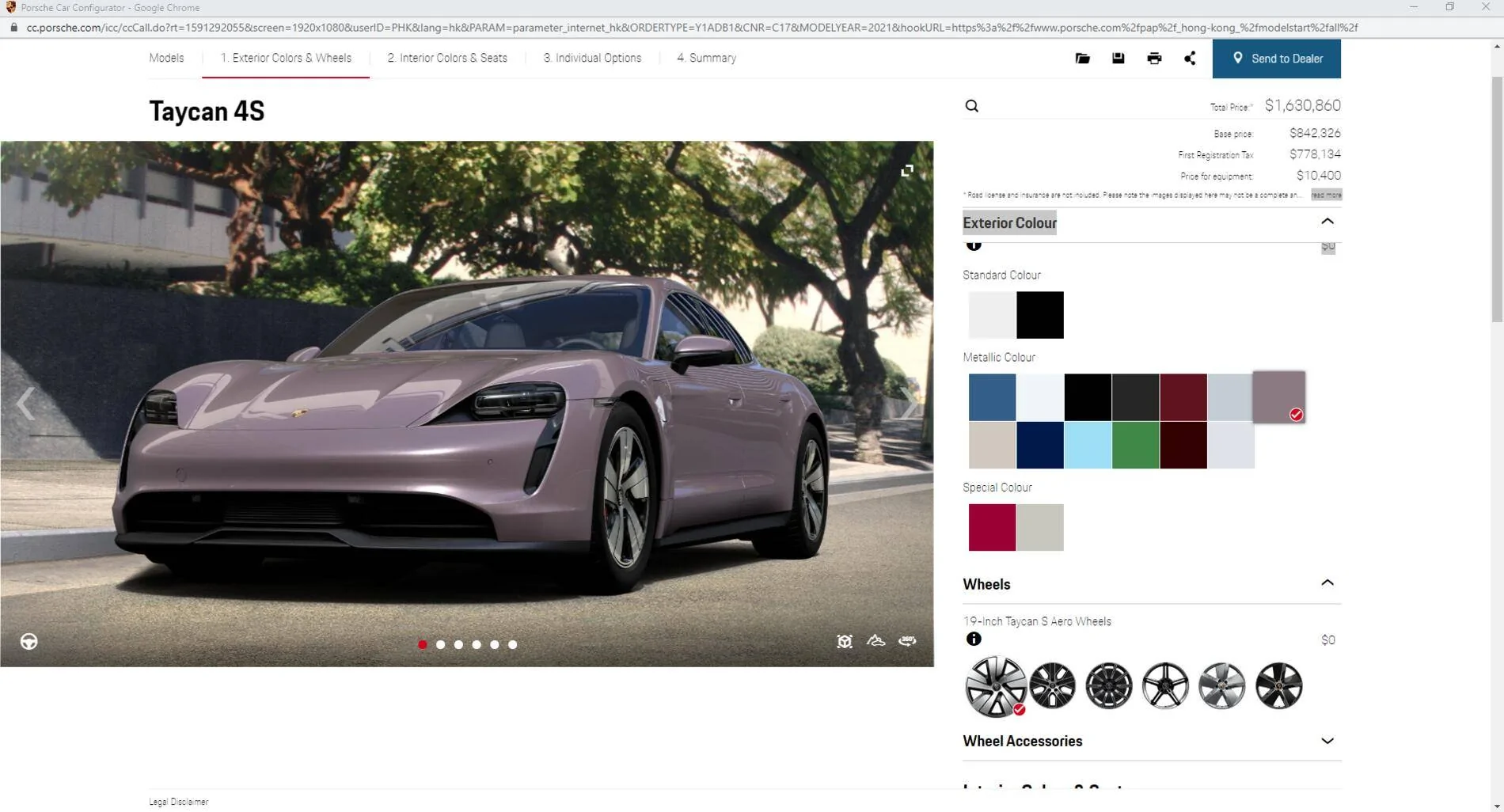Screen dimensions: 1504x812
Task: Show next car image arrow
Action: (908, 404)
